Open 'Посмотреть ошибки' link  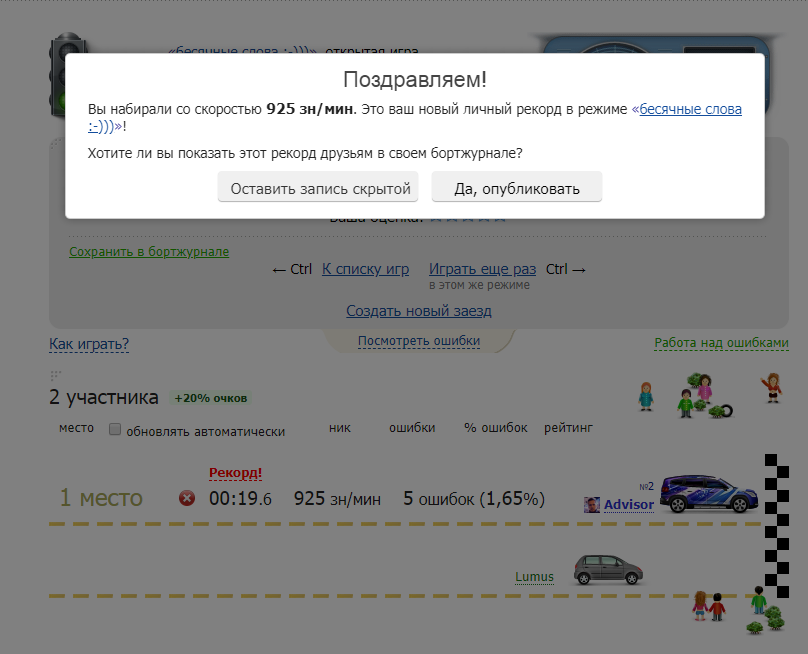(419, 341)
